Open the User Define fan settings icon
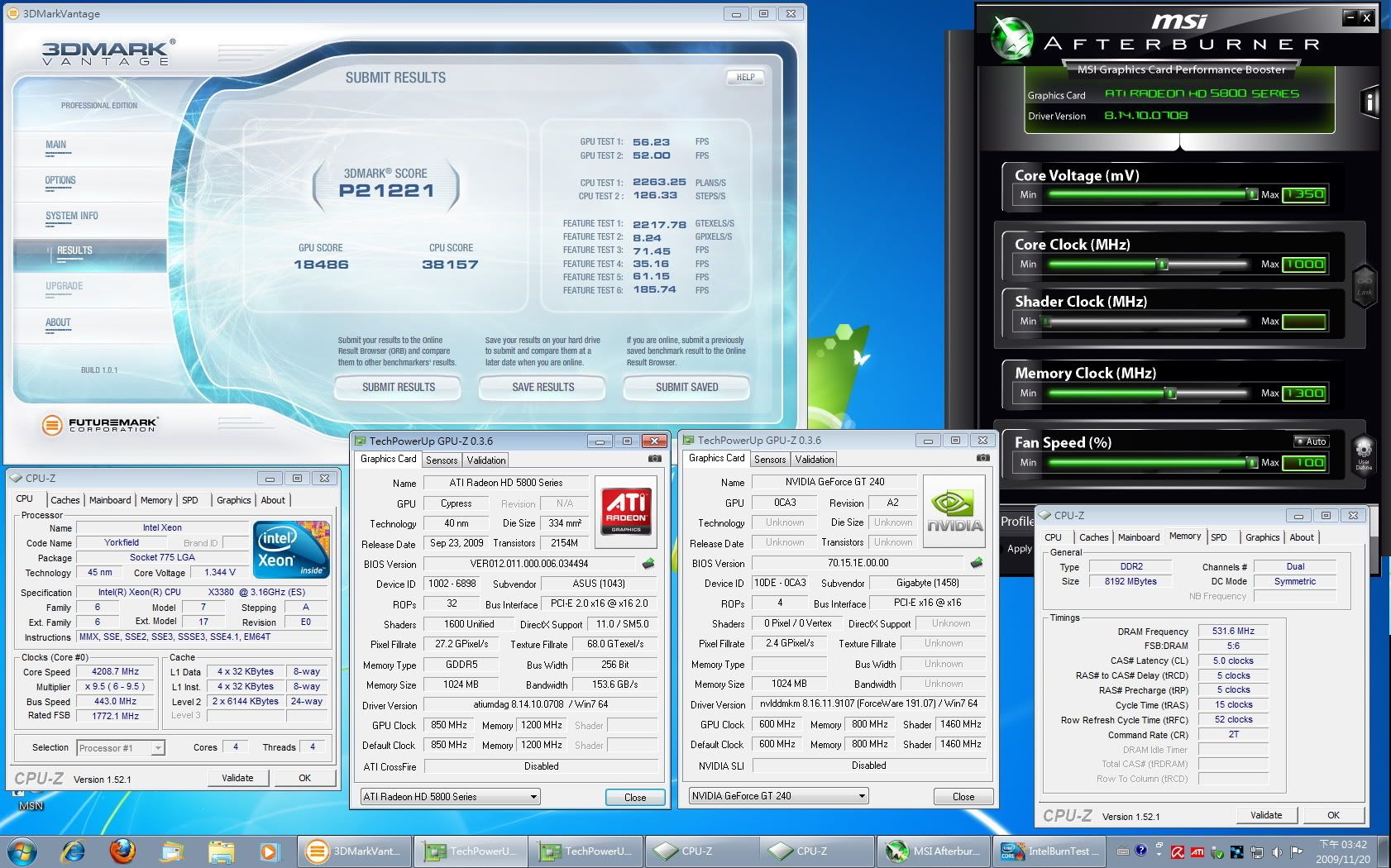 tap(1364, 455)
